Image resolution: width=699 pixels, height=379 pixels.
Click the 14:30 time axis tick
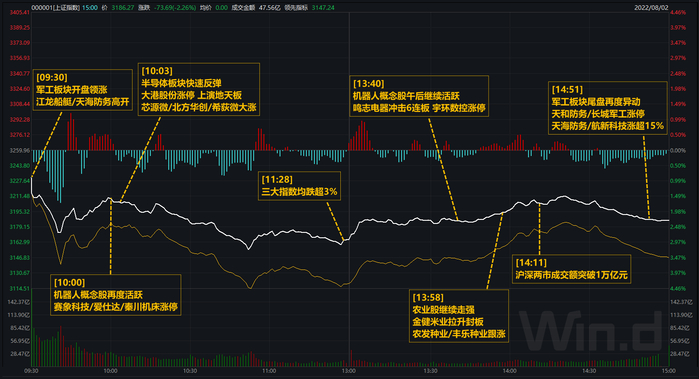(589, 371)
